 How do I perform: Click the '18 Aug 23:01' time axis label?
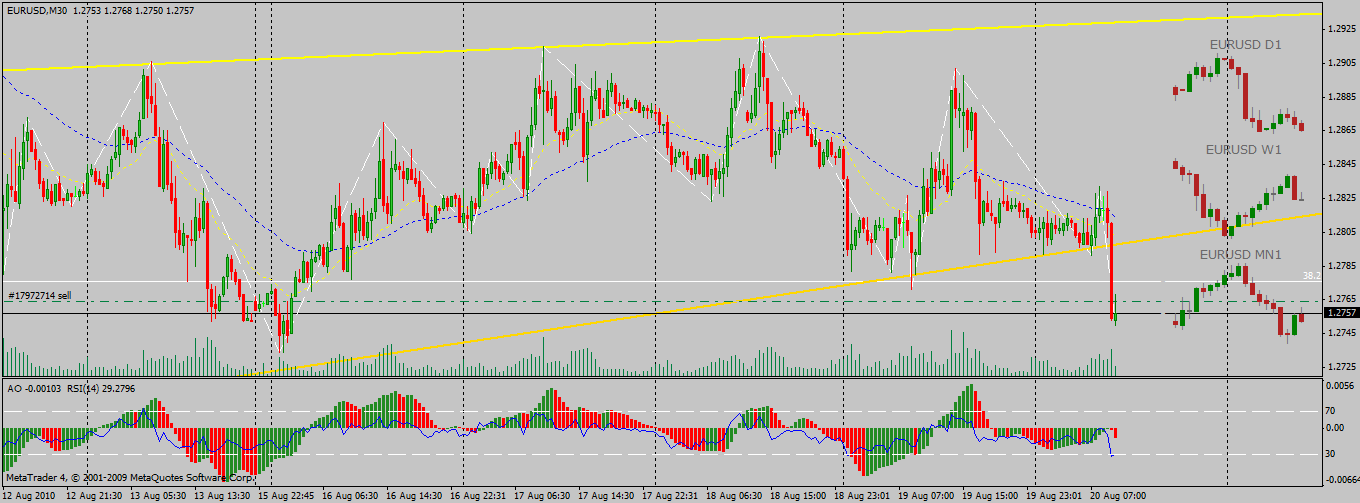863,495
